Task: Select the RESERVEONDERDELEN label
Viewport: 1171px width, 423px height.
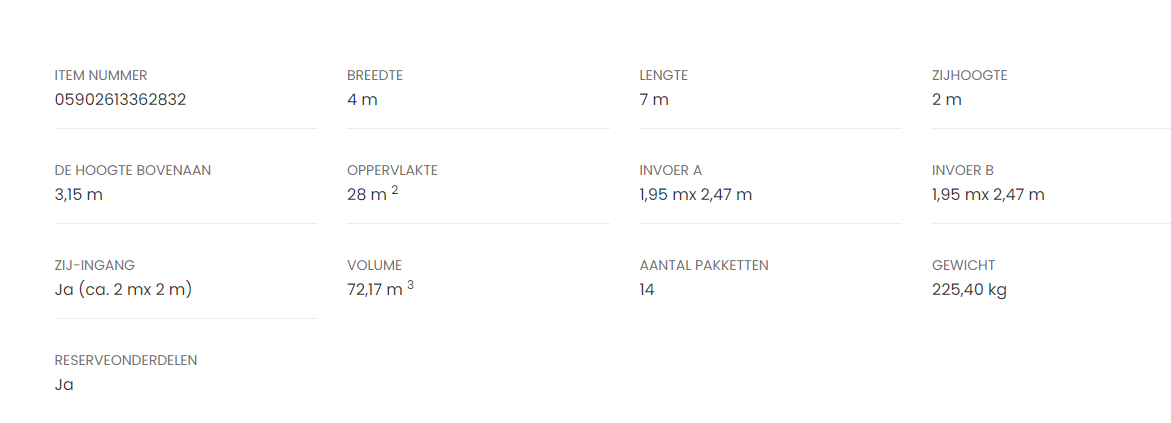Action: [126, 360]
